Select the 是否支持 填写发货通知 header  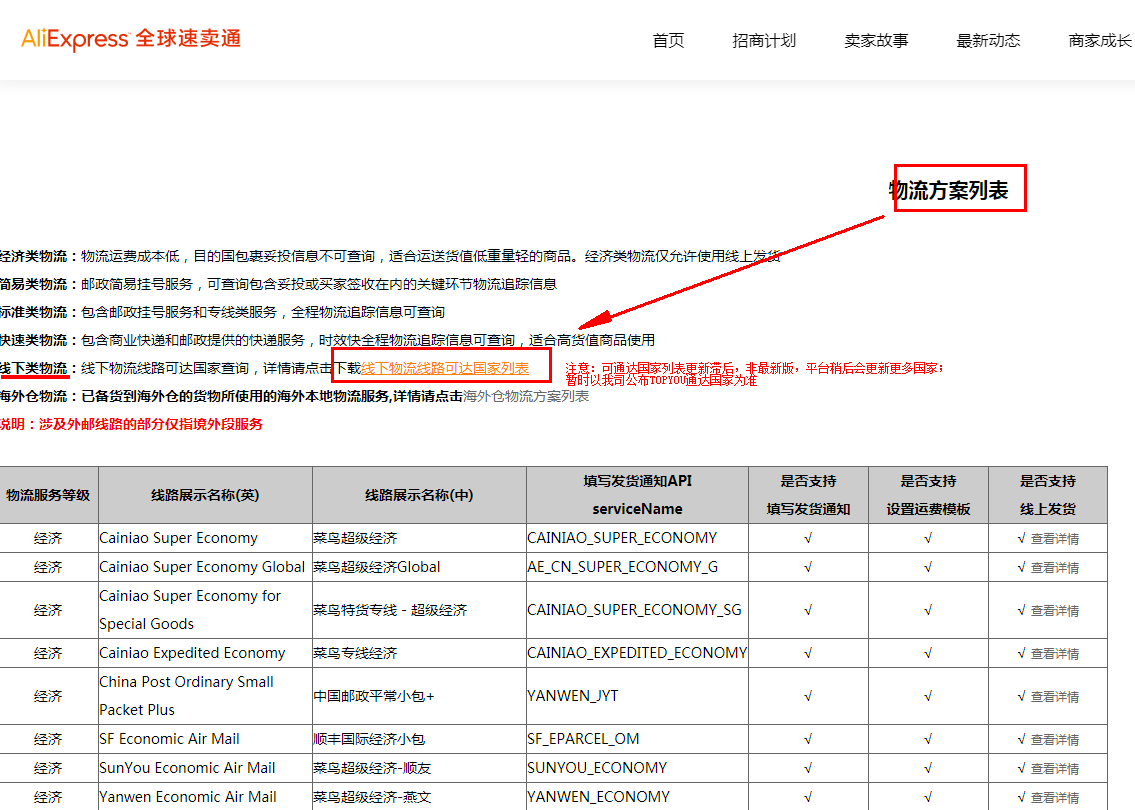[x=809, y=495]
